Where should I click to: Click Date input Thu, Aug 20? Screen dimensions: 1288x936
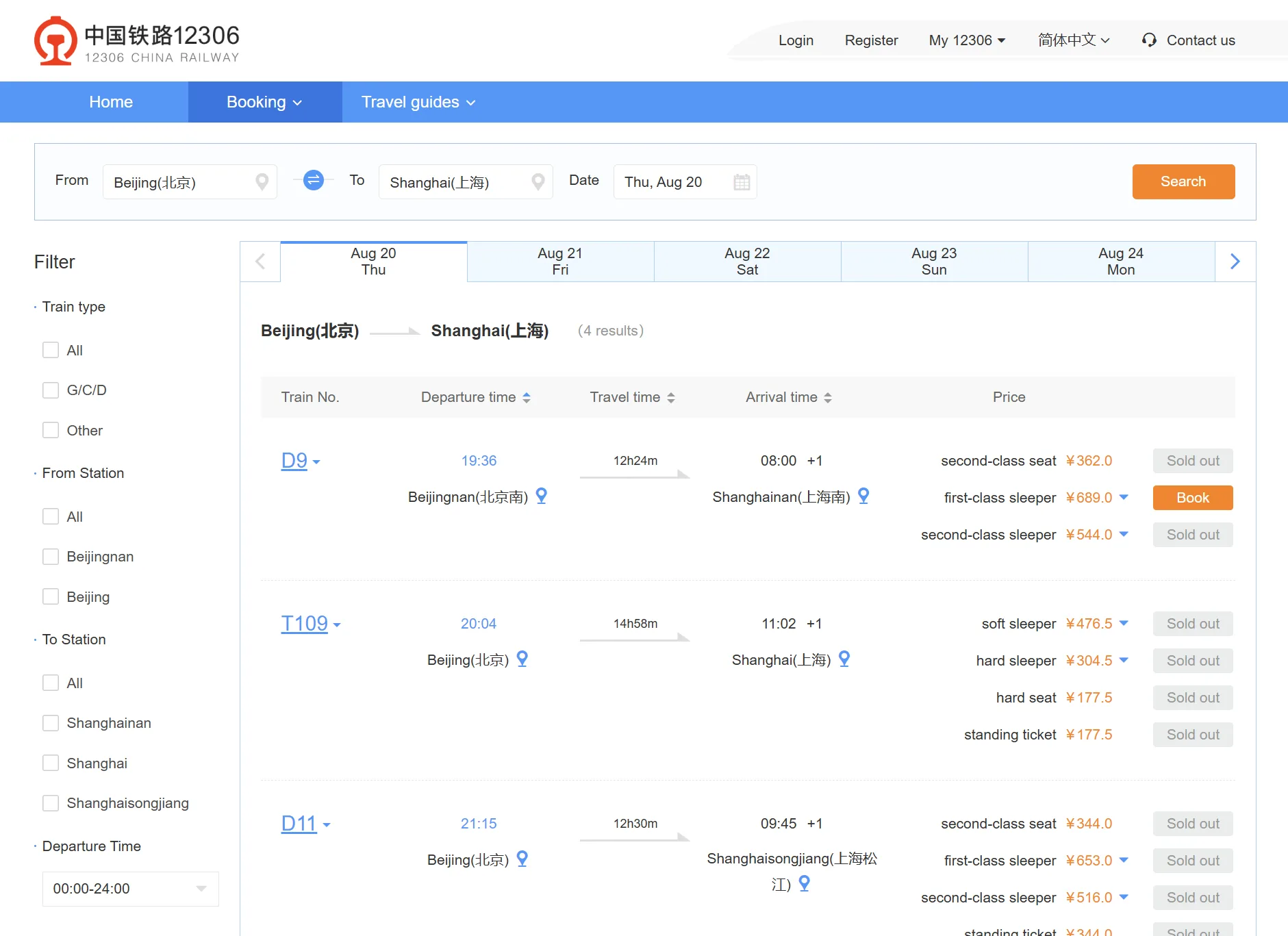click(x=685, y=182)
